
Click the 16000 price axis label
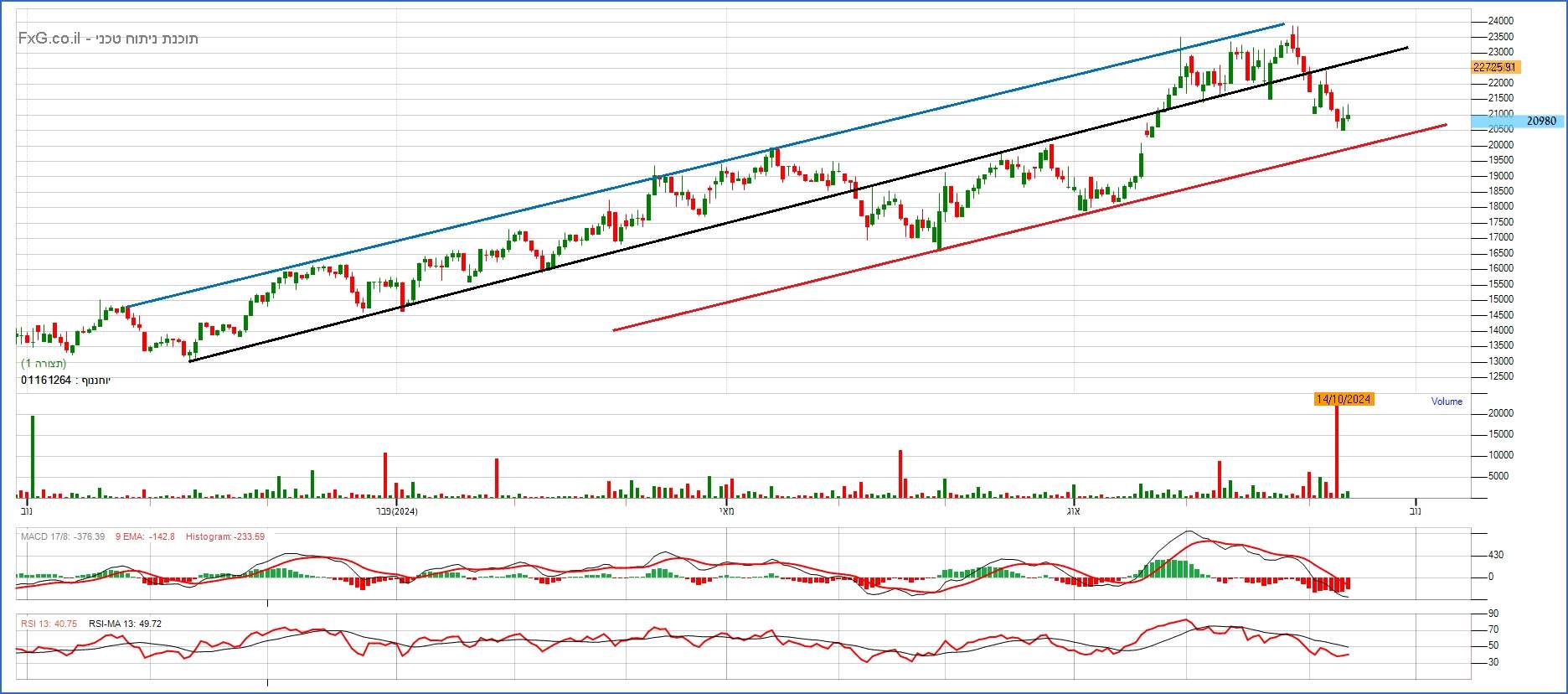click(1500, 268)
